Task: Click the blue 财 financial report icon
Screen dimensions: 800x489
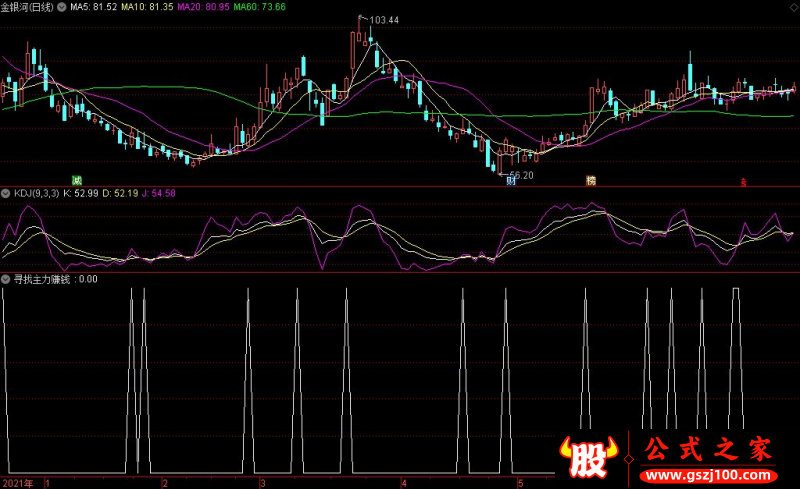Action: click(x=511, y=180)
